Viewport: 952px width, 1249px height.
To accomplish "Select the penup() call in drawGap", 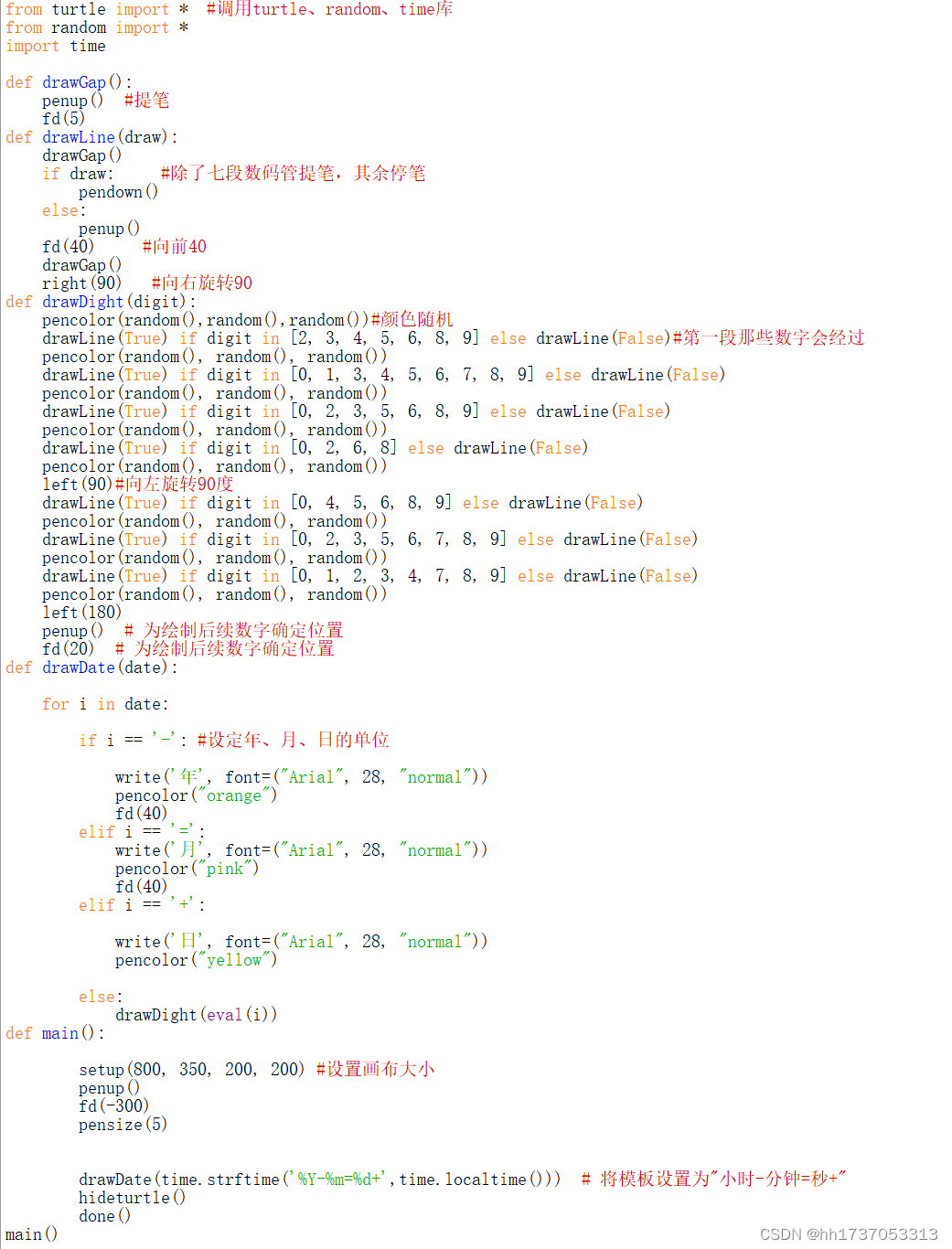I will point(72,100).
